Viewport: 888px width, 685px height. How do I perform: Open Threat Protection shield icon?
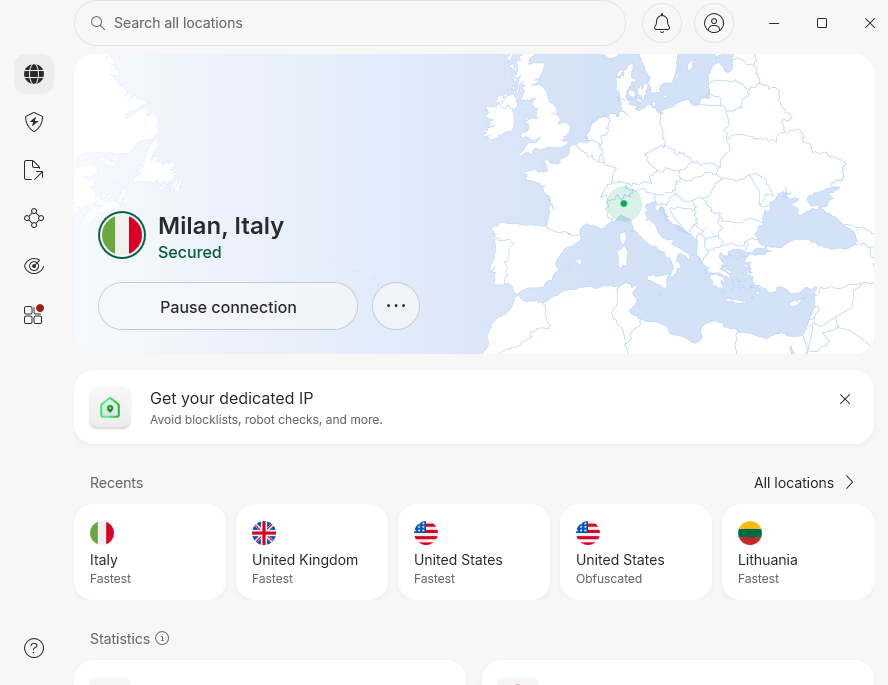point(34,122)
